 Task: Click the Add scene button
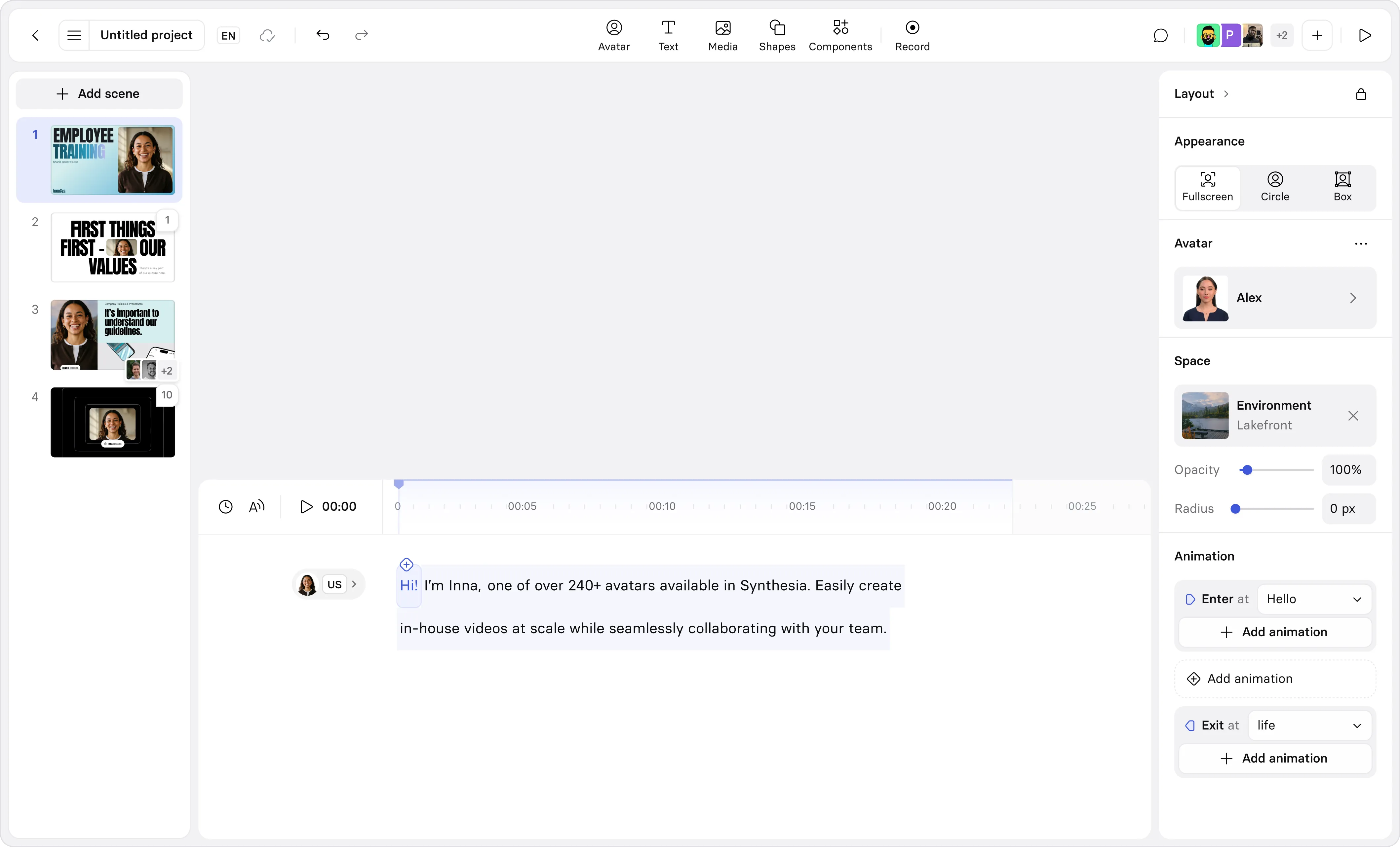tap(99, 94)
